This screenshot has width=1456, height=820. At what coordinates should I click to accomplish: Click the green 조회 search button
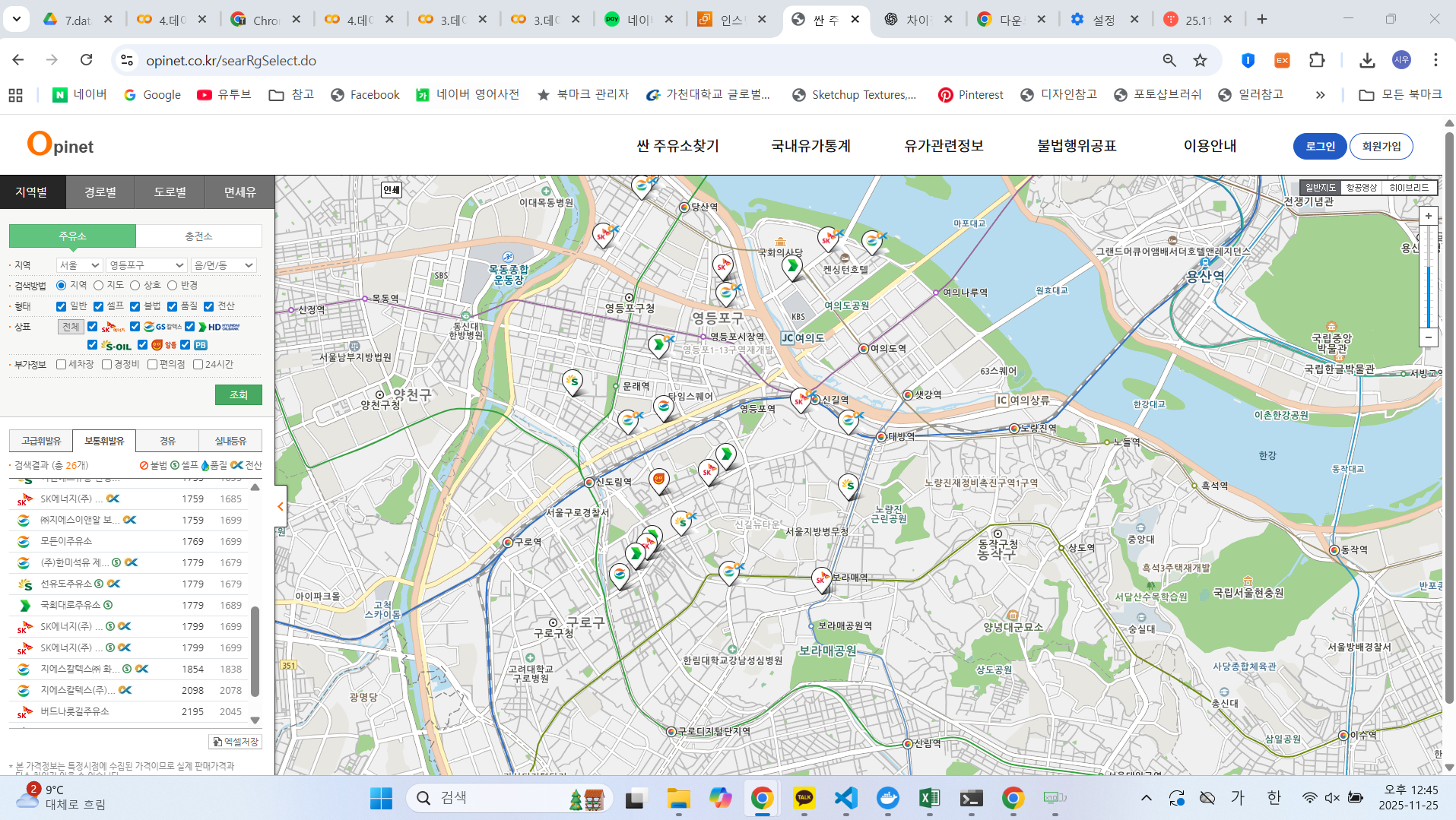pyautogui.click(x=239, y=395)
